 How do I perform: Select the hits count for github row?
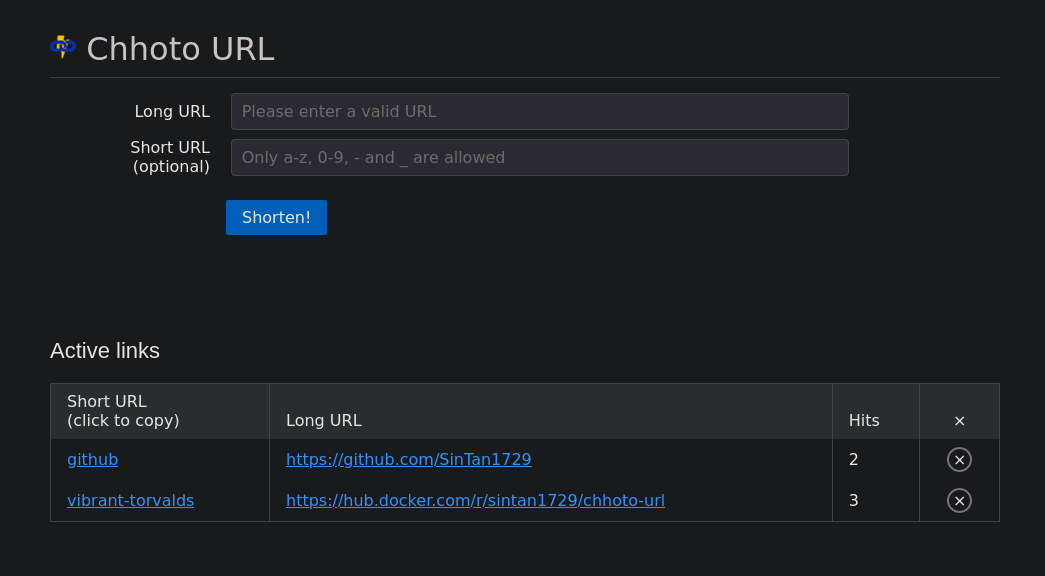853,459
